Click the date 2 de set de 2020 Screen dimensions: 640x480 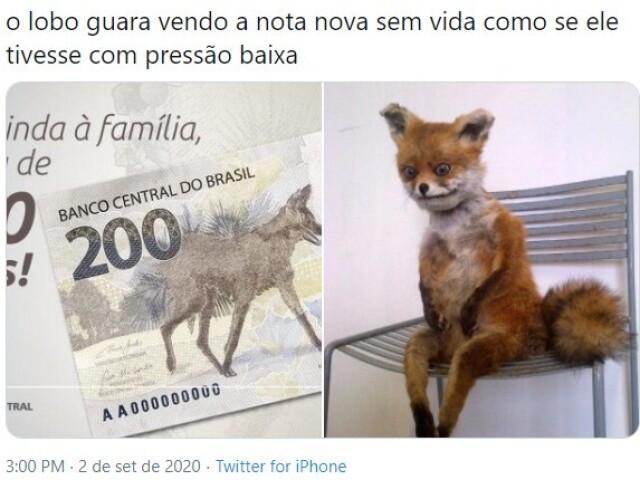139,466
